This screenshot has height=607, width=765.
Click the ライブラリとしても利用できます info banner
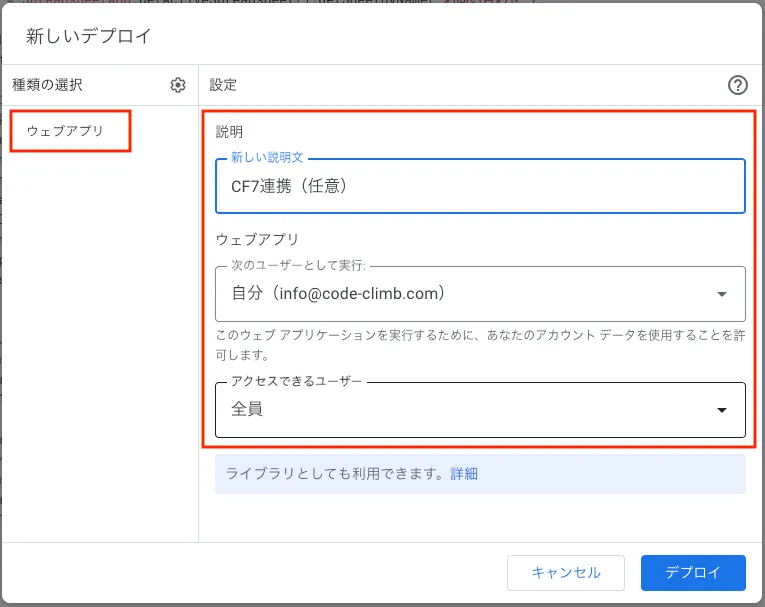pyautogui.click(x=330, y=474)
